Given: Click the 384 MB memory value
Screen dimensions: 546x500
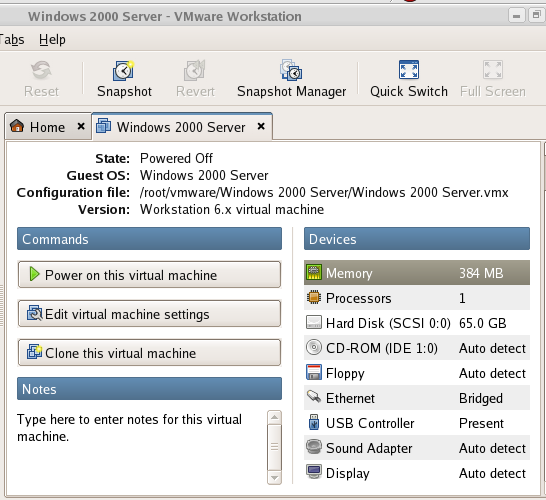Looking at the screenshot, I should [x=481, y=273].
